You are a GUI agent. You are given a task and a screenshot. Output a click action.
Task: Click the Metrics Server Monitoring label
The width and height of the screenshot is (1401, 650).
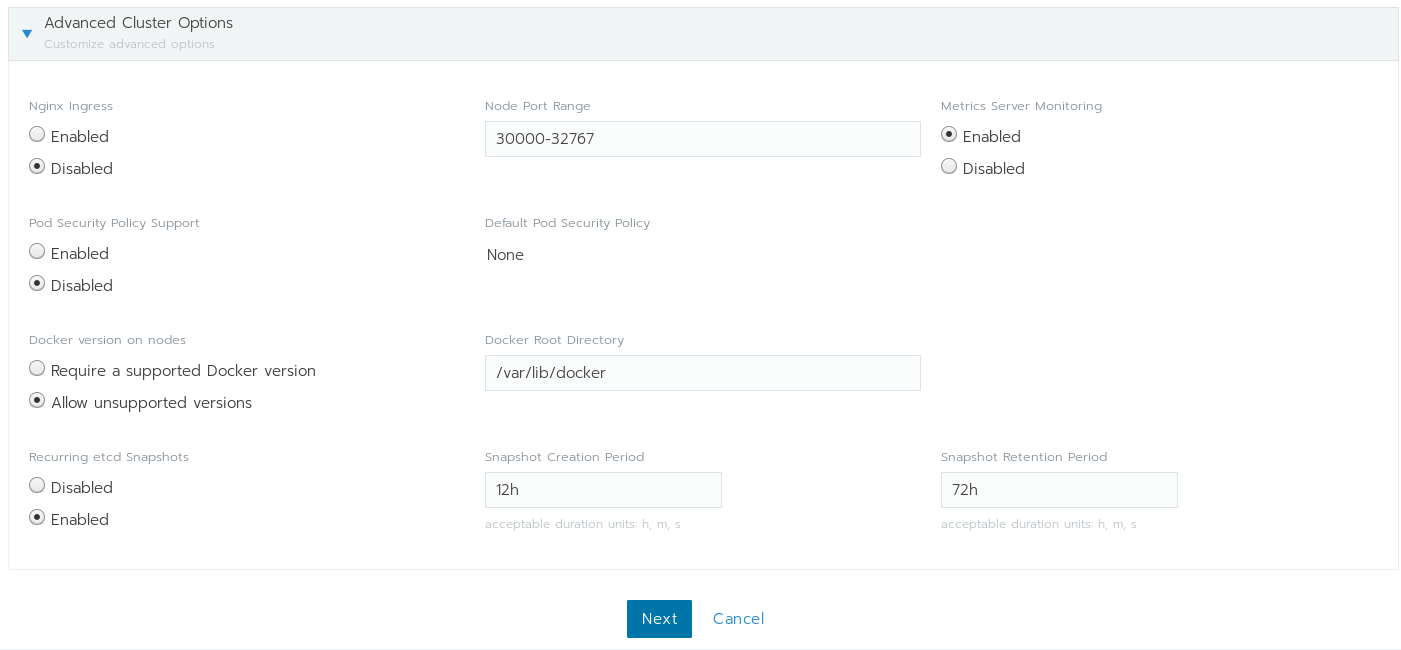point(1021,106)
